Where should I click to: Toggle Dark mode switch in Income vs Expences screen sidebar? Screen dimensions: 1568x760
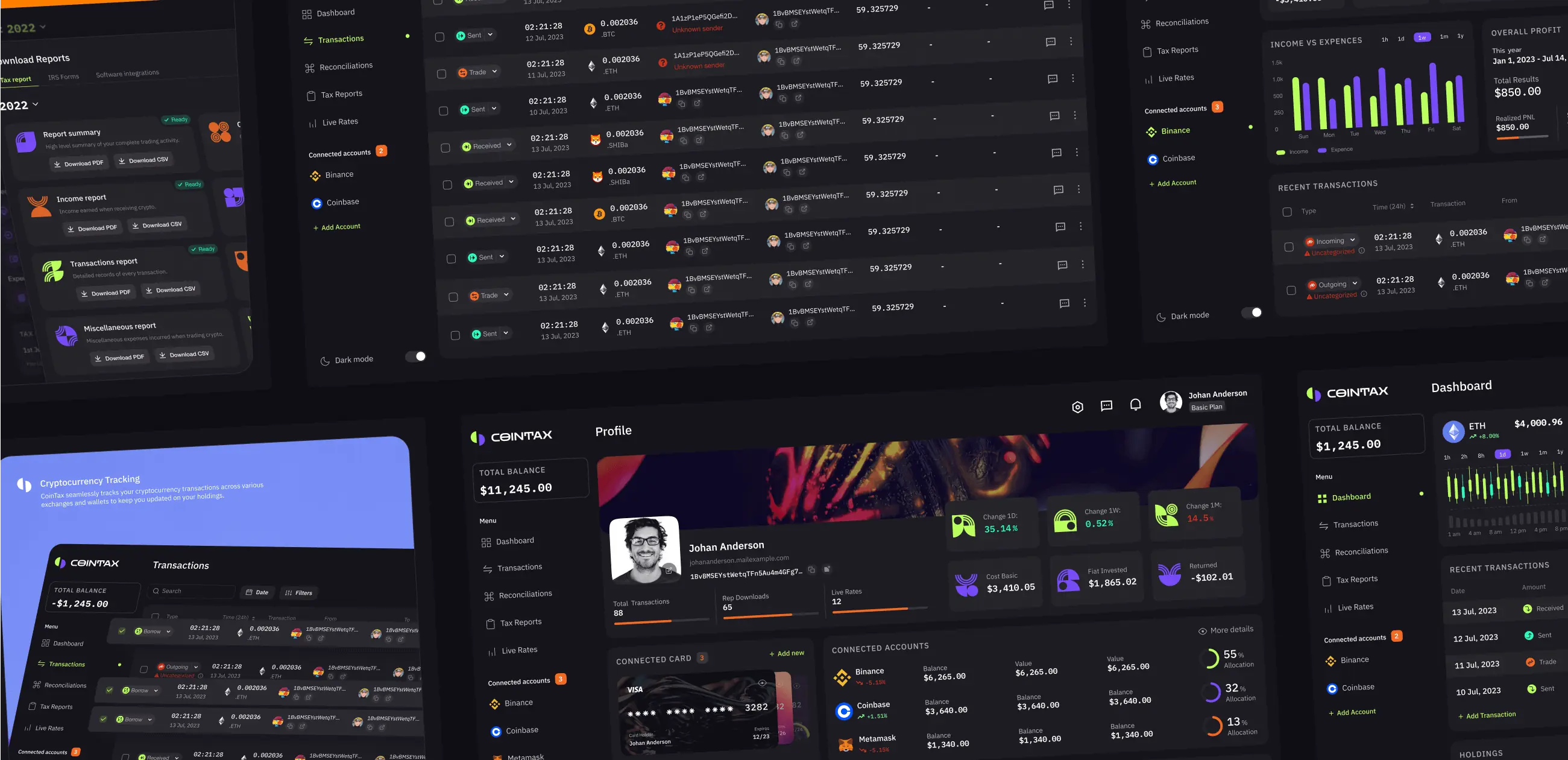click(x=1252, y=312)
